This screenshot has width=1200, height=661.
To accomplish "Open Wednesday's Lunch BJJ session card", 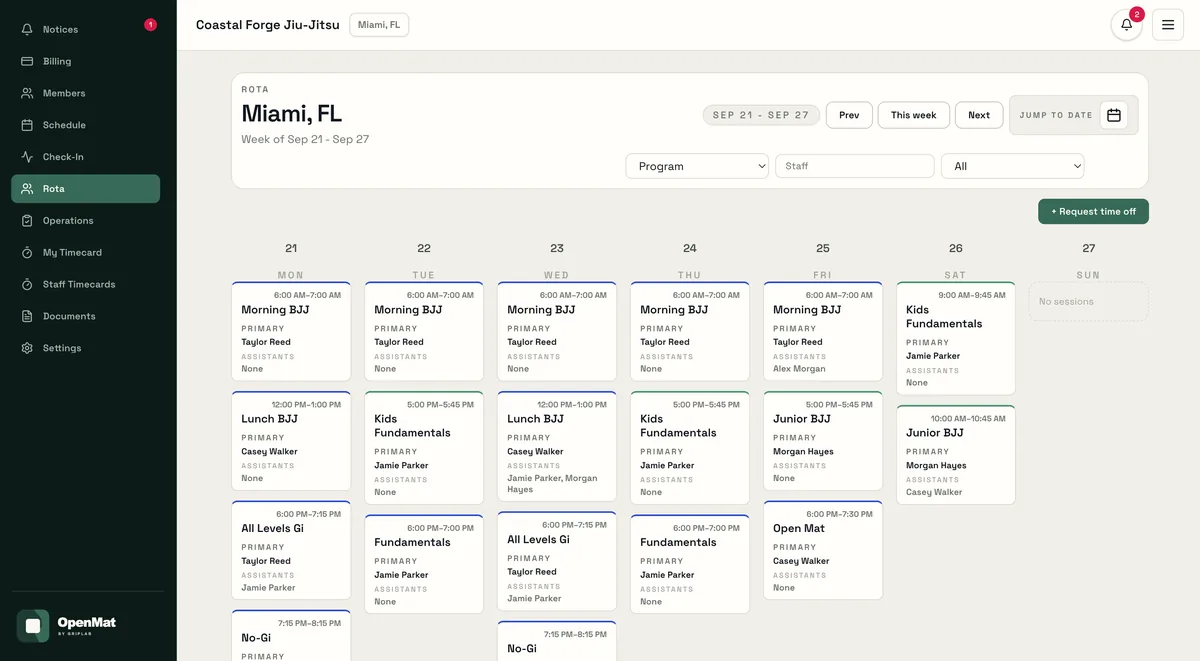I will pos(557,446).
